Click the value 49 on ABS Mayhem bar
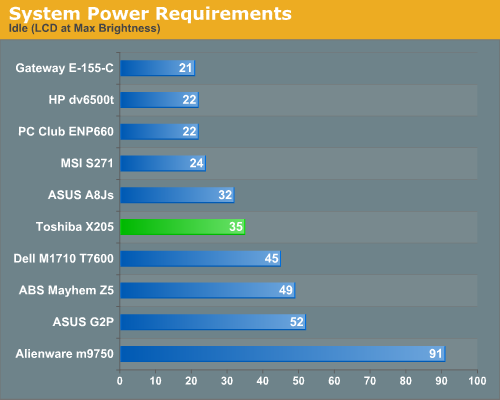The height and width of the screenshot is (400, 500). tap(286, 290)
